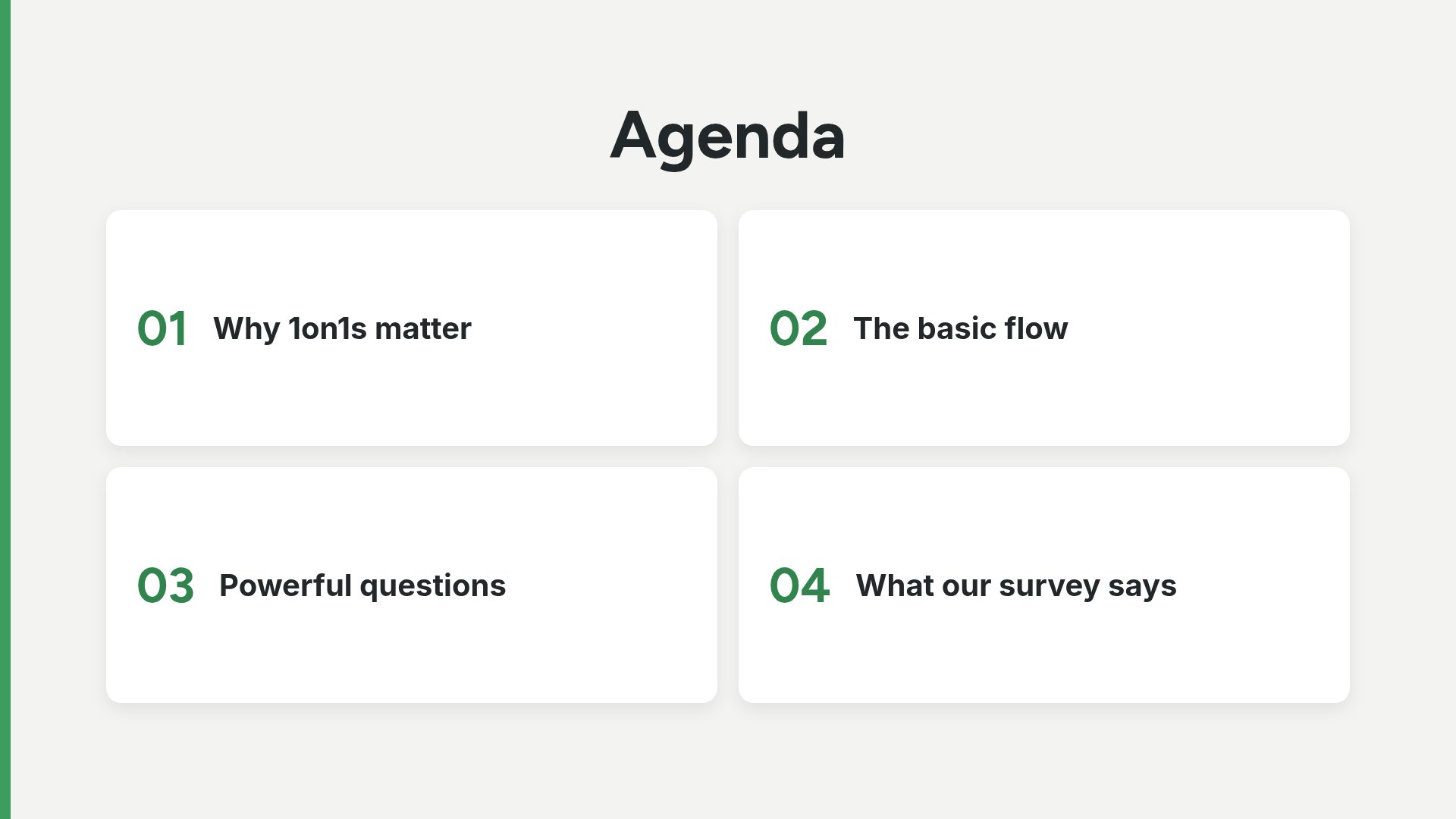1456x819 pixels.
Task: Click the word 'matter' in card 01
Action: tap(423, 329)
